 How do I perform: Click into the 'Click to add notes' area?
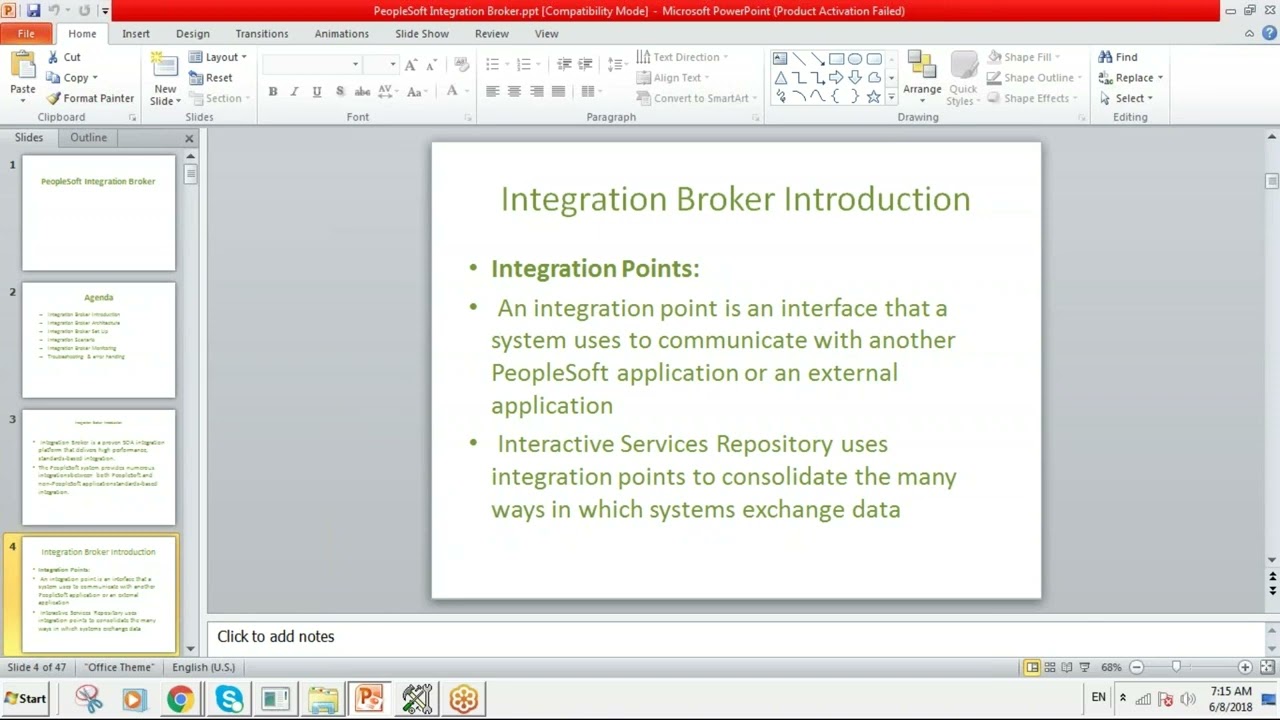click(x=735, y=636)
